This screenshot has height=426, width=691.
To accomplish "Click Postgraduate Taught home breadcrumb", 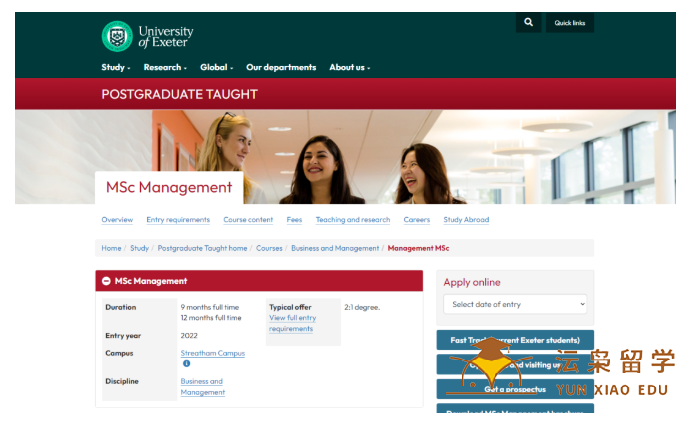I will (202, 248).
